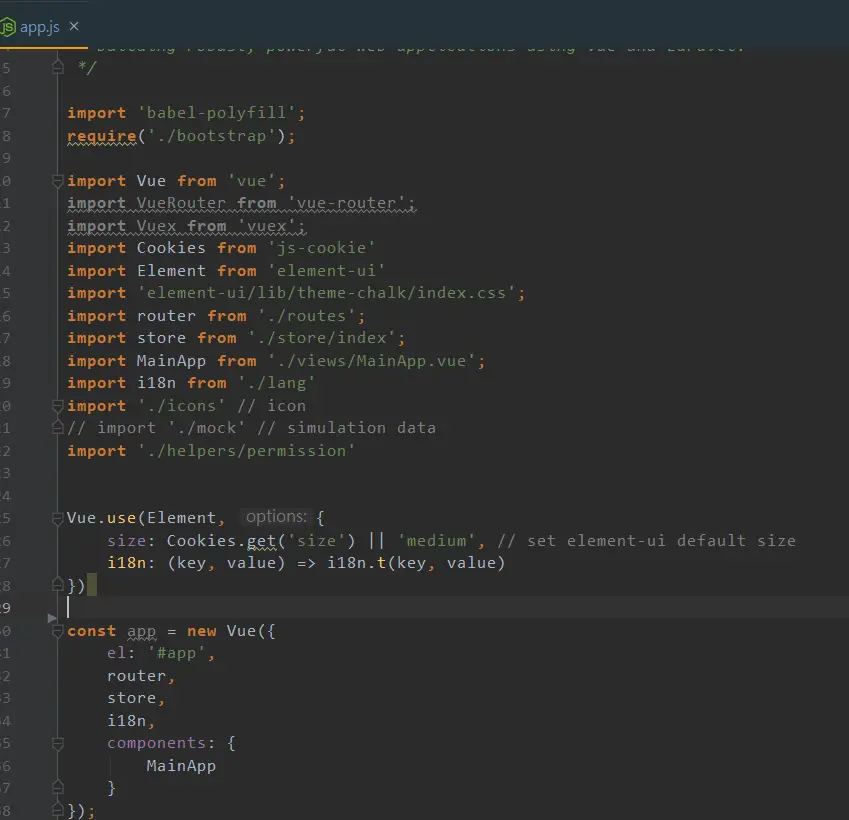849x820 pixels.
Task: Click 'babel-polyfill' import string
Action: (217, 113)
